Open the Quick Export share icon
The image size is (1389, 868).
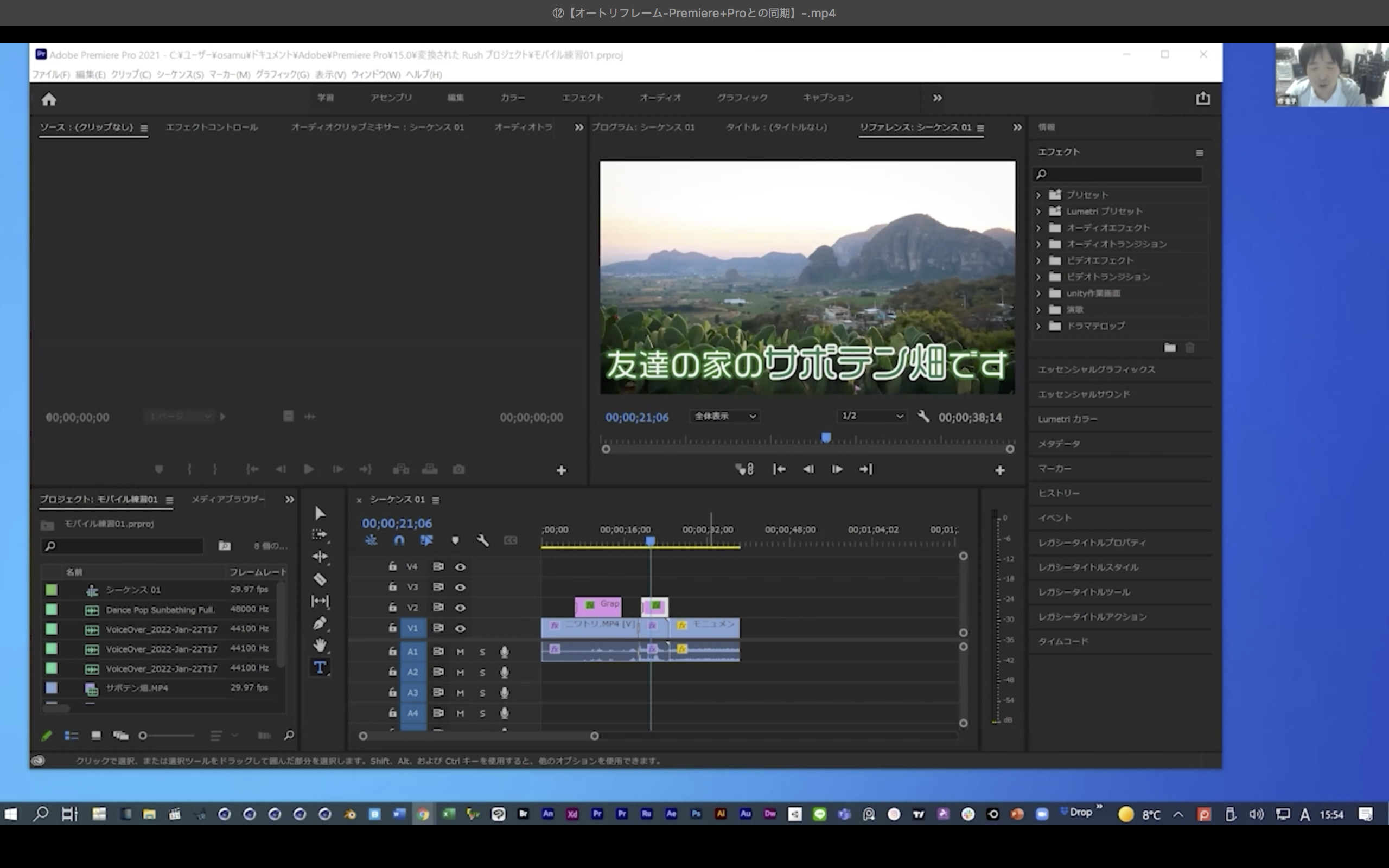1202,98
